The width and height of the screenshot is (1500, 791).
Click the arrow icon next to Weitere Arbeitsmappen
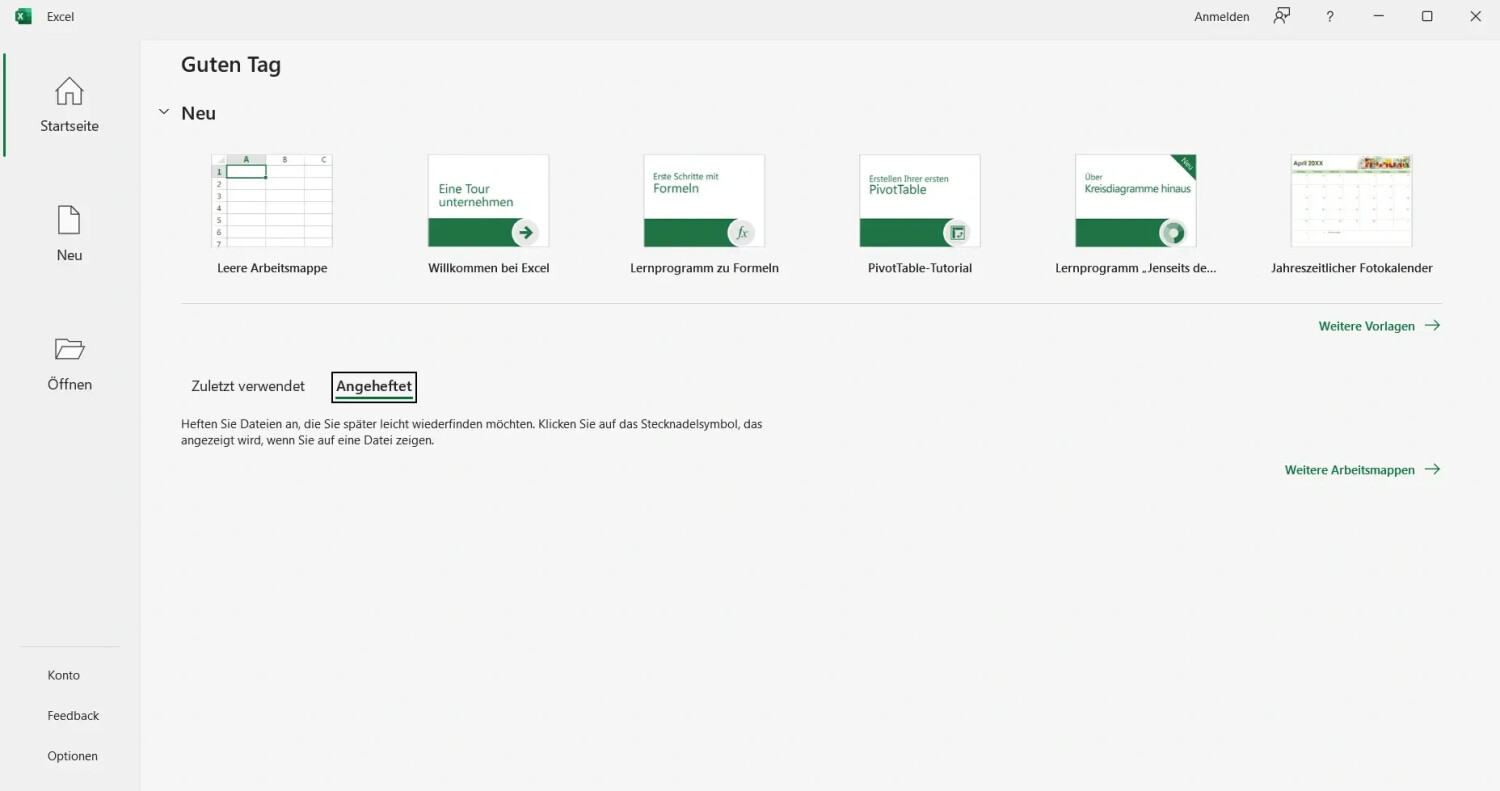coord(1432,469)
